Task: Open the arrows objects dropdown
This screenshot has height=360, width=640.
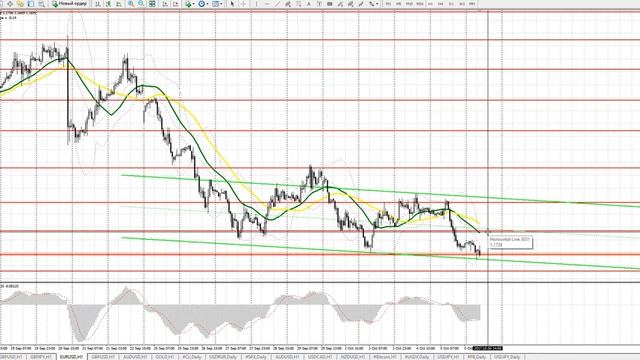Action: pyautogui.click(x=373, y=4)
